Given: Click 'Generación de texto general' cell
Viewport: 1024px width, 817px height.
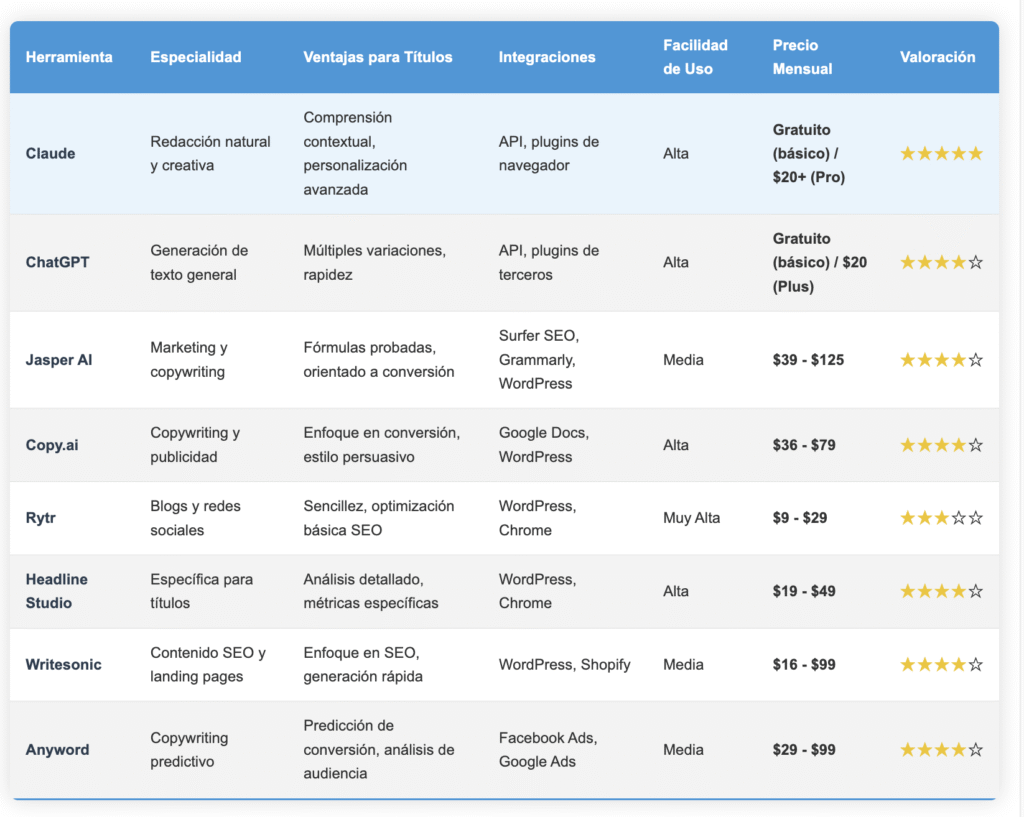Looking at the screenshot, I should (x=199, y=263).
